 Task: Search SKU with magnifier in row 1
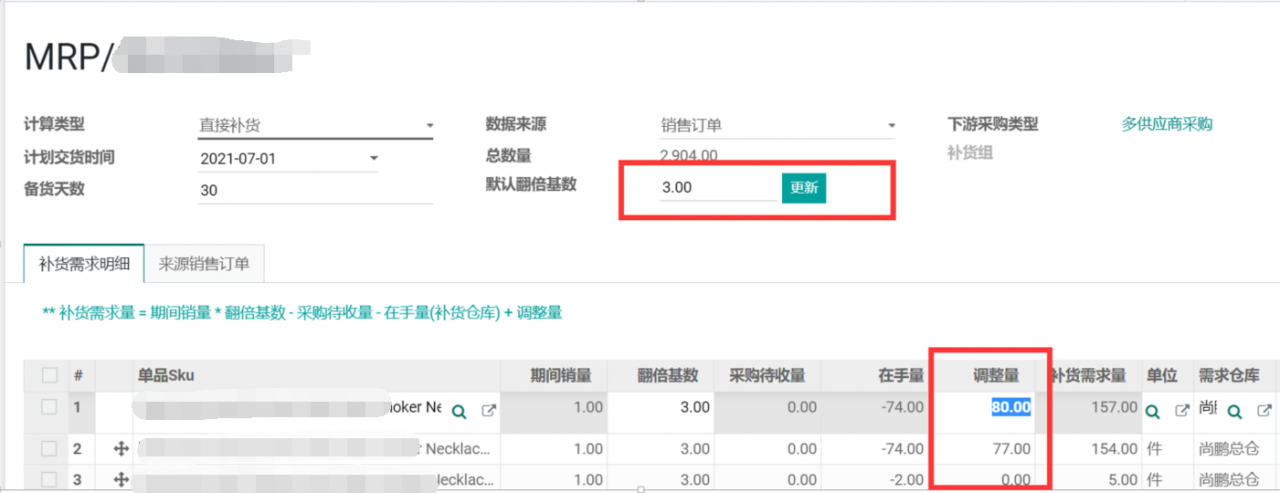[x=459, y=411]
